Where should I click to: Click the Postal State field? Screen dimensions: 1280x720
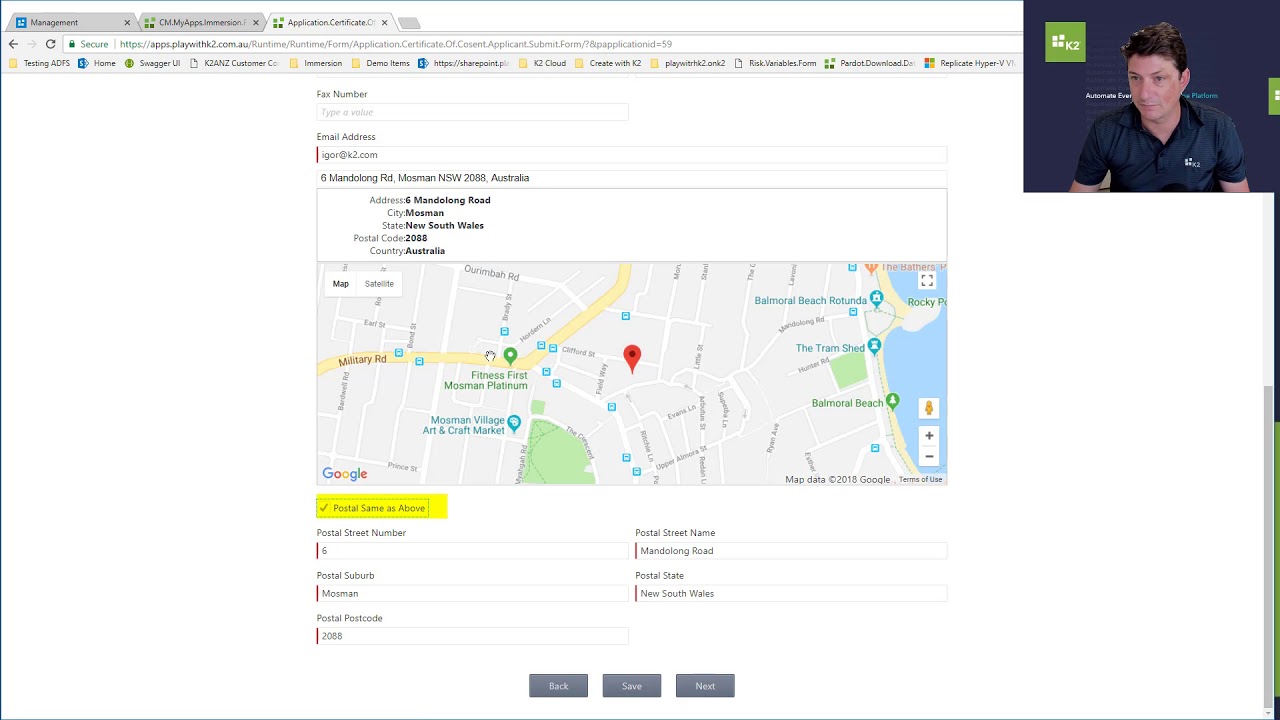791,594
